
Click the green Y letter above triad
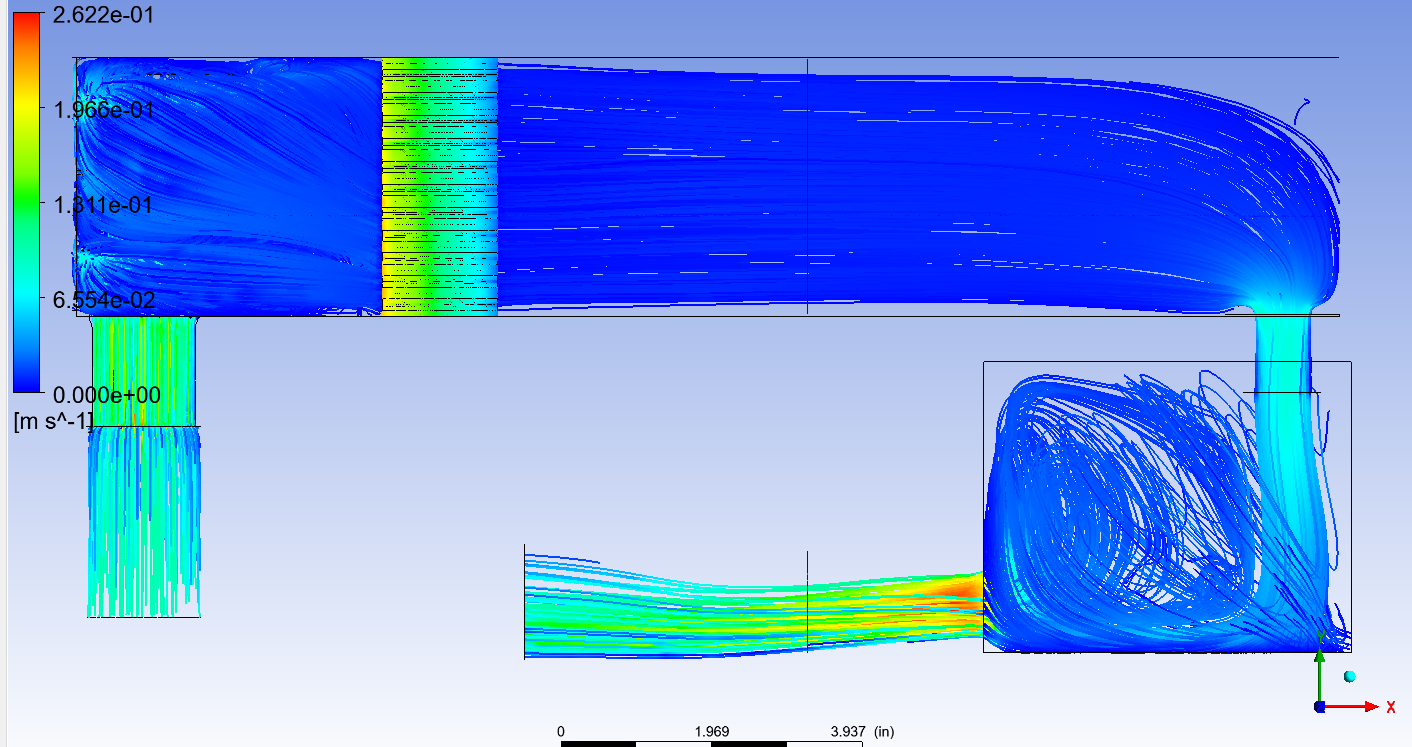1321,636
